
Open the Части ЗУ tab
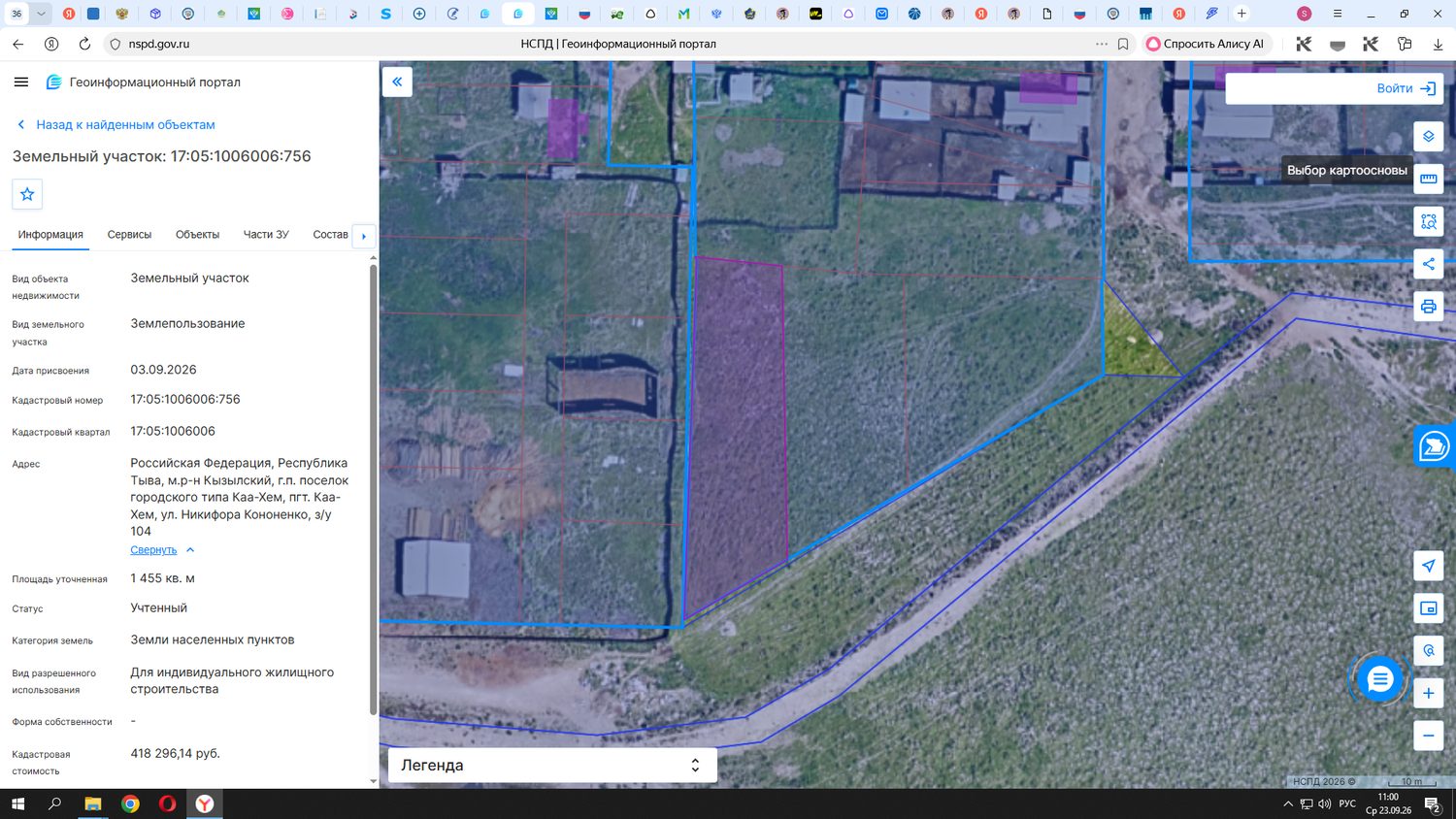[x=266, y=235]
